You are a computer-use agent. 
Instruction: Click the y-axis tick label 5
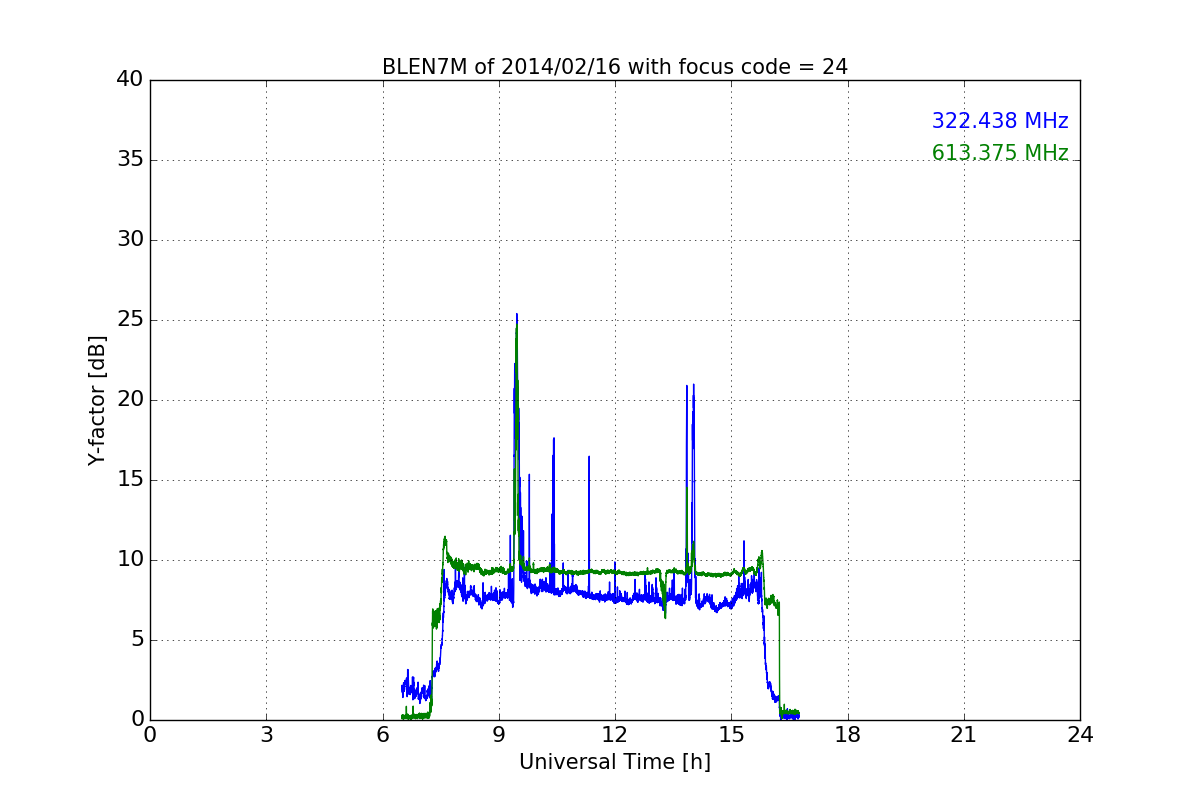pos(137,640)
